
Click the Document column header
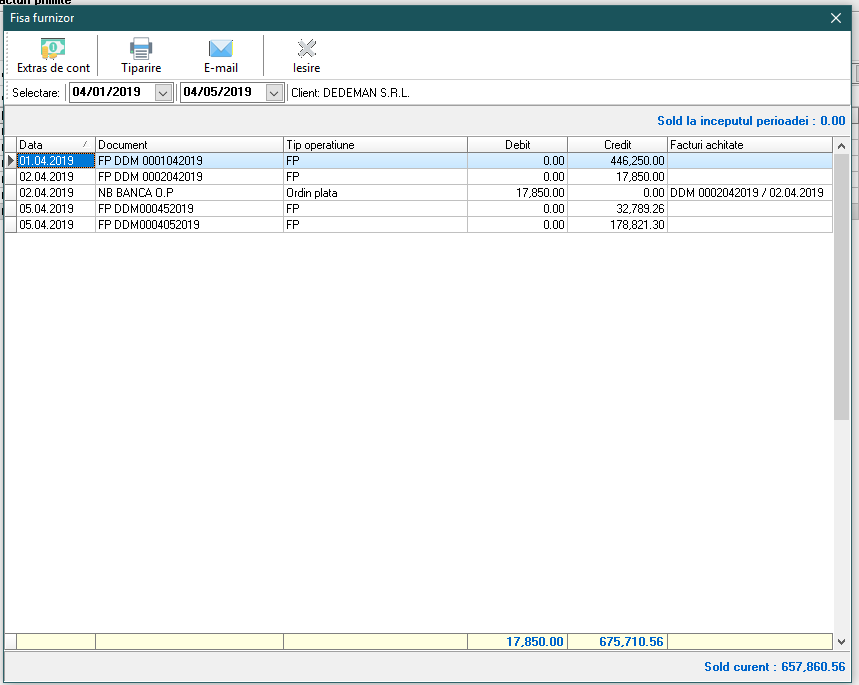[188, 145]
